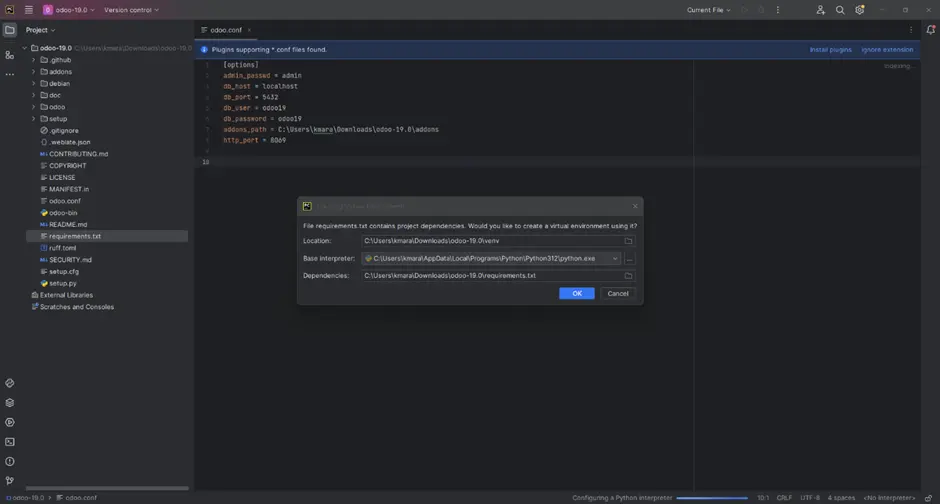Collapse the odoo-19.0 root folder

[25, 48]
